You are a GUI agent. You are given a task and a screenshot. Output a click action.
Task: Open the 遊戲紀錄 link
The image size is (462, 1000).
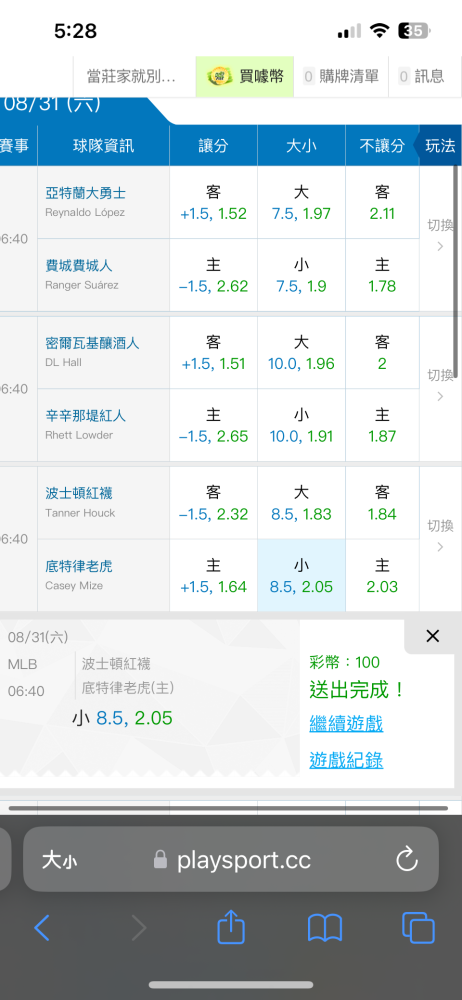[346, 760]
